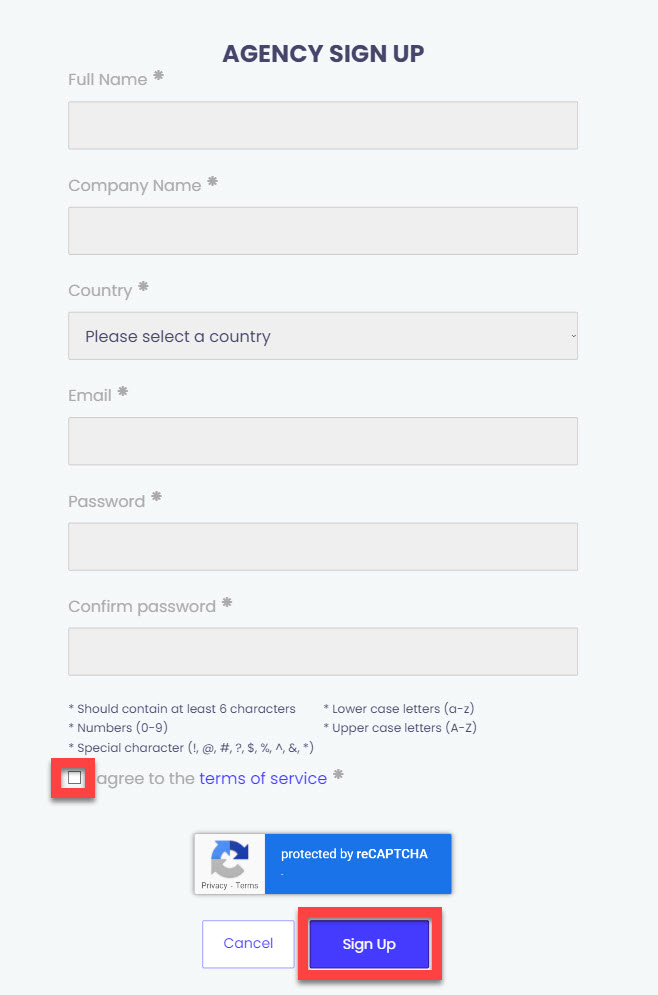Click the Email field label
This screenshot has width=658, height=995.
pyautogui.click(x=89, y=395)
